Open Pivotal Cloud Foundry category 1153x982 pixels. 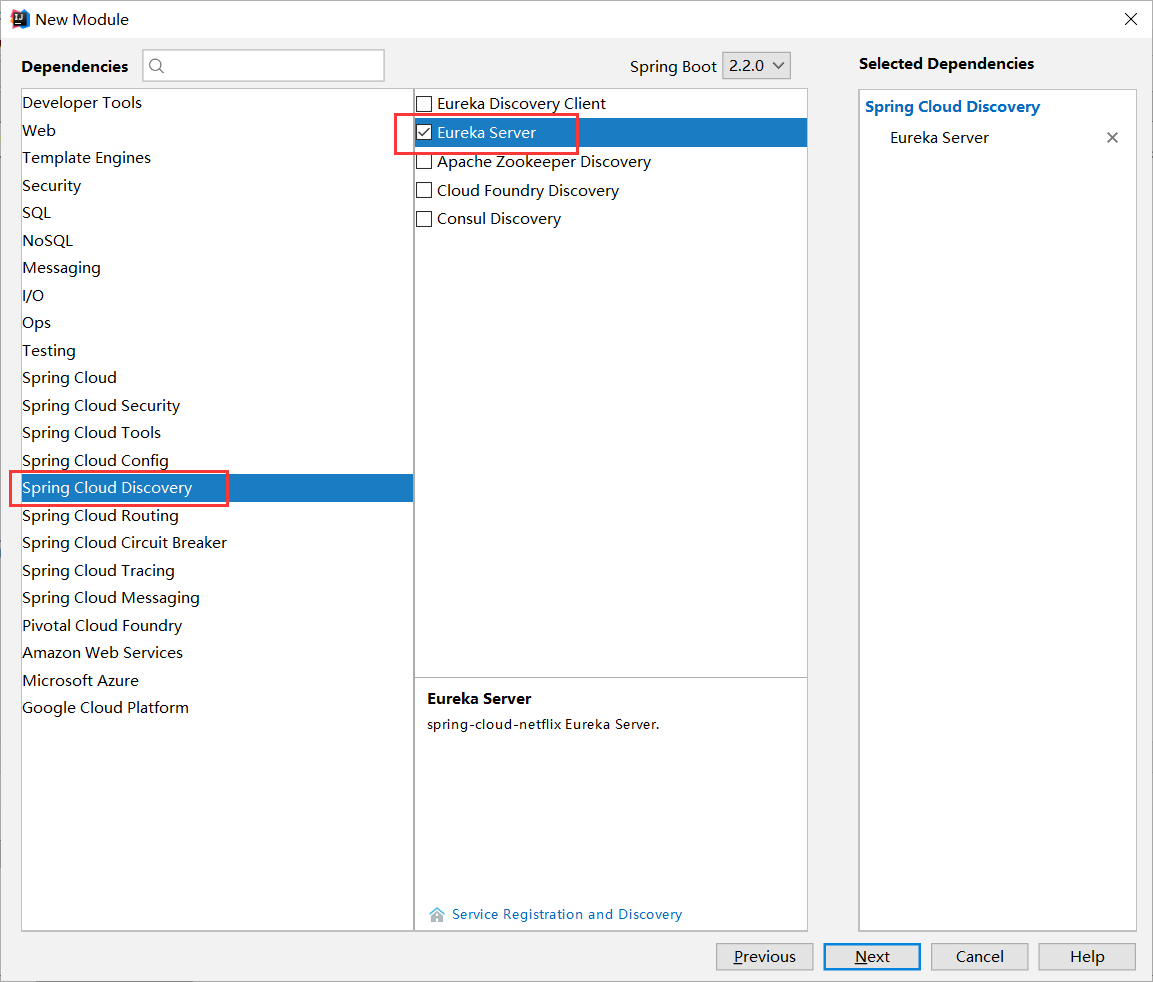(217, 625)
